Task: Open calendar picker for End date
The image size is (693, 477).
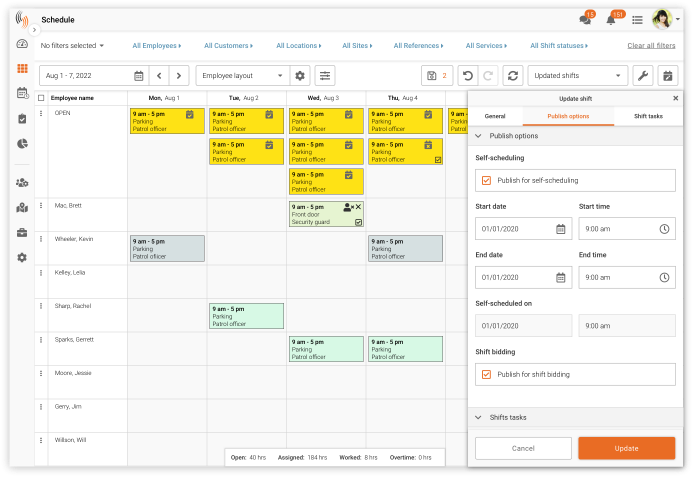Action: click(560, 278)
